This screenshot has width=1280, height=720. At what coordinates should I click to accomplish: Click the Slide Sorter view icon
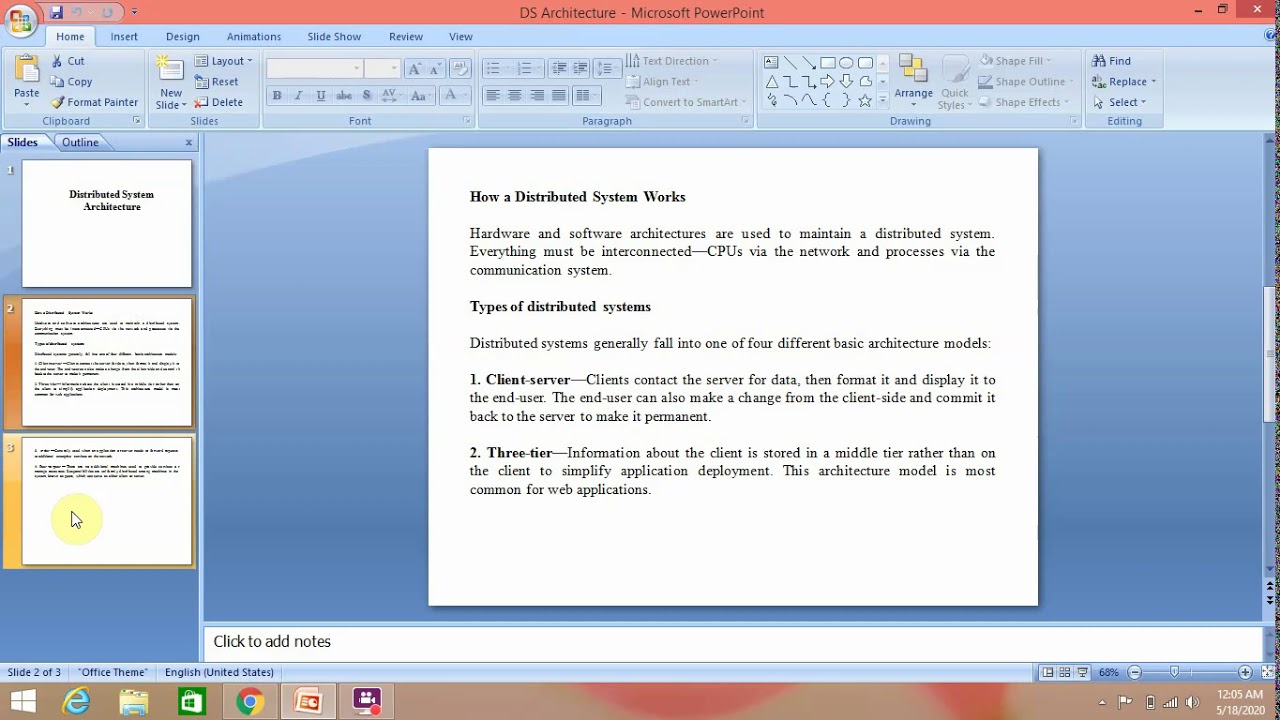coord(1065,673)
